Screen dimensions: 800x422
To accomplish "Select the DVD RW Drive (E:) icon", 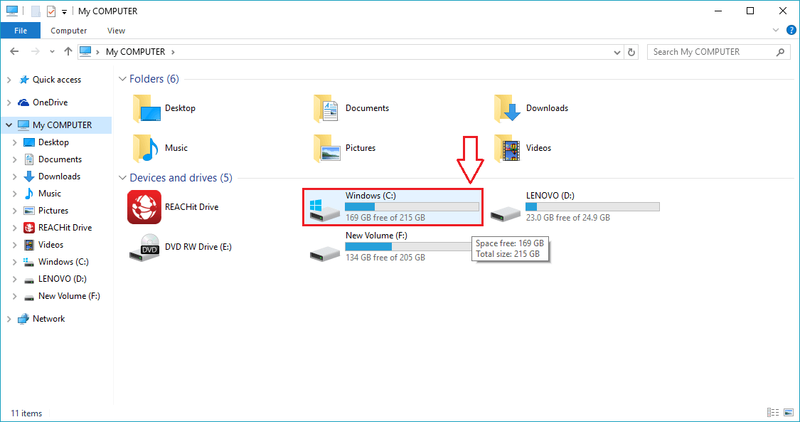I will pos(144,247).
